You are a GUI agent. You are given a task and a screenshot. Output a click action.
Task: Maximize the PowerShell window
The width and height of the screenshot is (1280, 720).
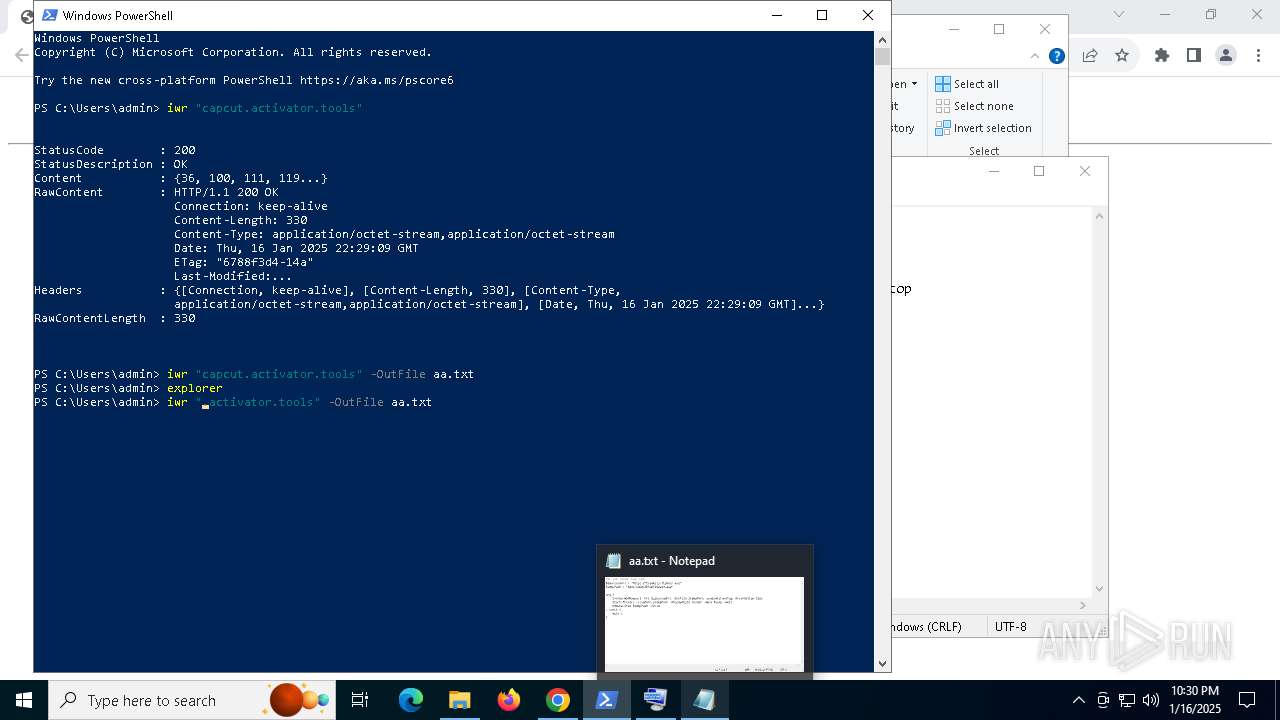tap(822, 15)
